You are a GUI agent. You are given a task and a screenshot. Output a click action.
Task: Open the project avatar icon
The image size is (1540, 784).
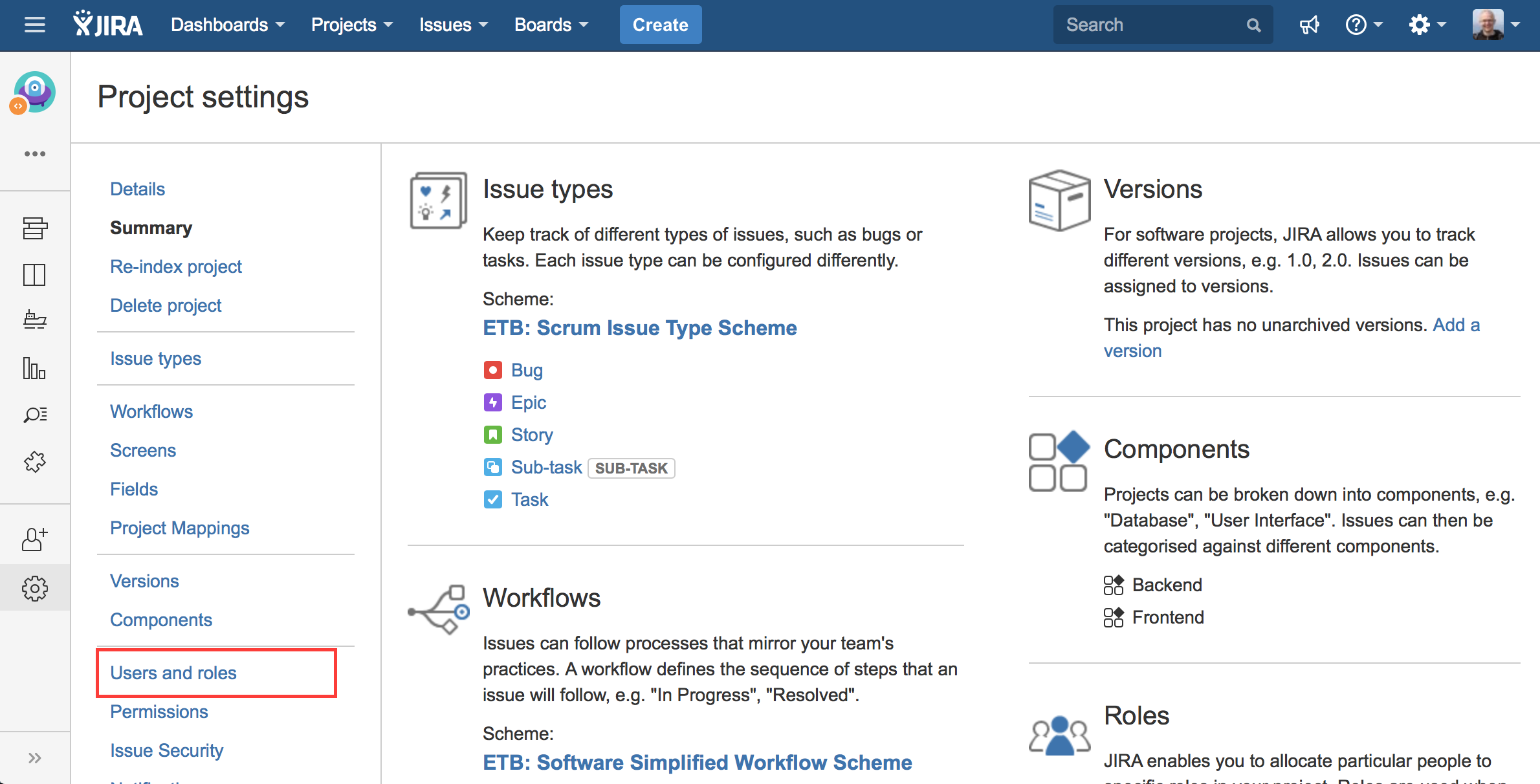(x=34, y=93)
